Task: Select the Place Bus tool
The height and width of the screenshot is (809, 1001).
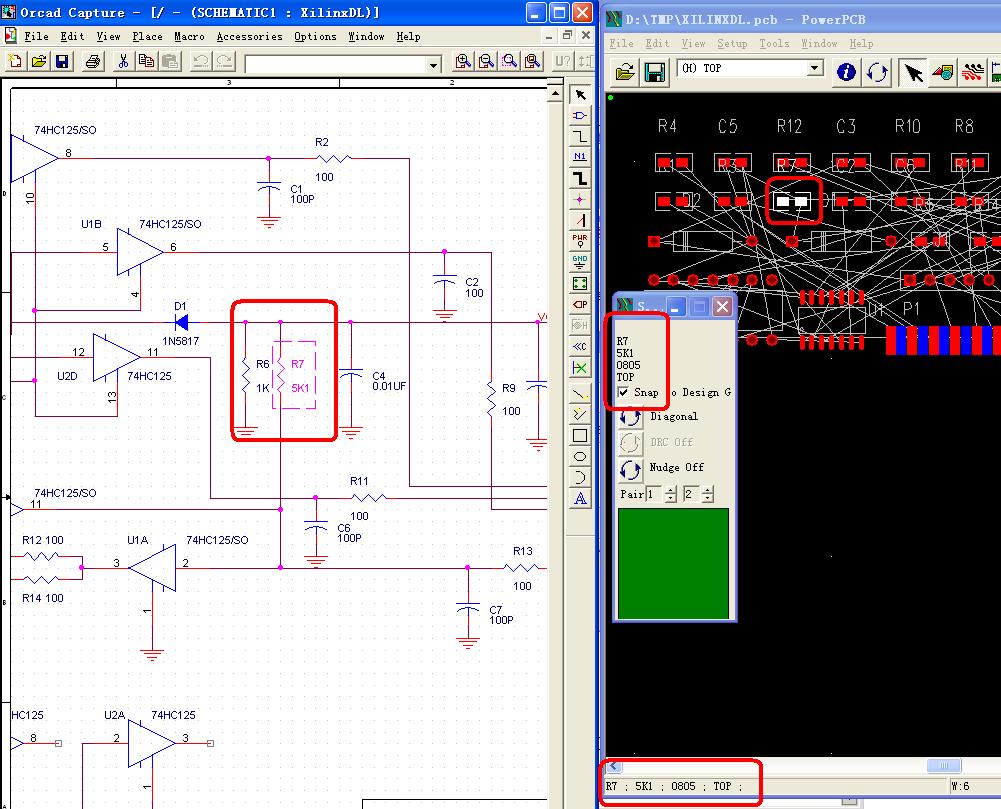Action: [580, 178]
